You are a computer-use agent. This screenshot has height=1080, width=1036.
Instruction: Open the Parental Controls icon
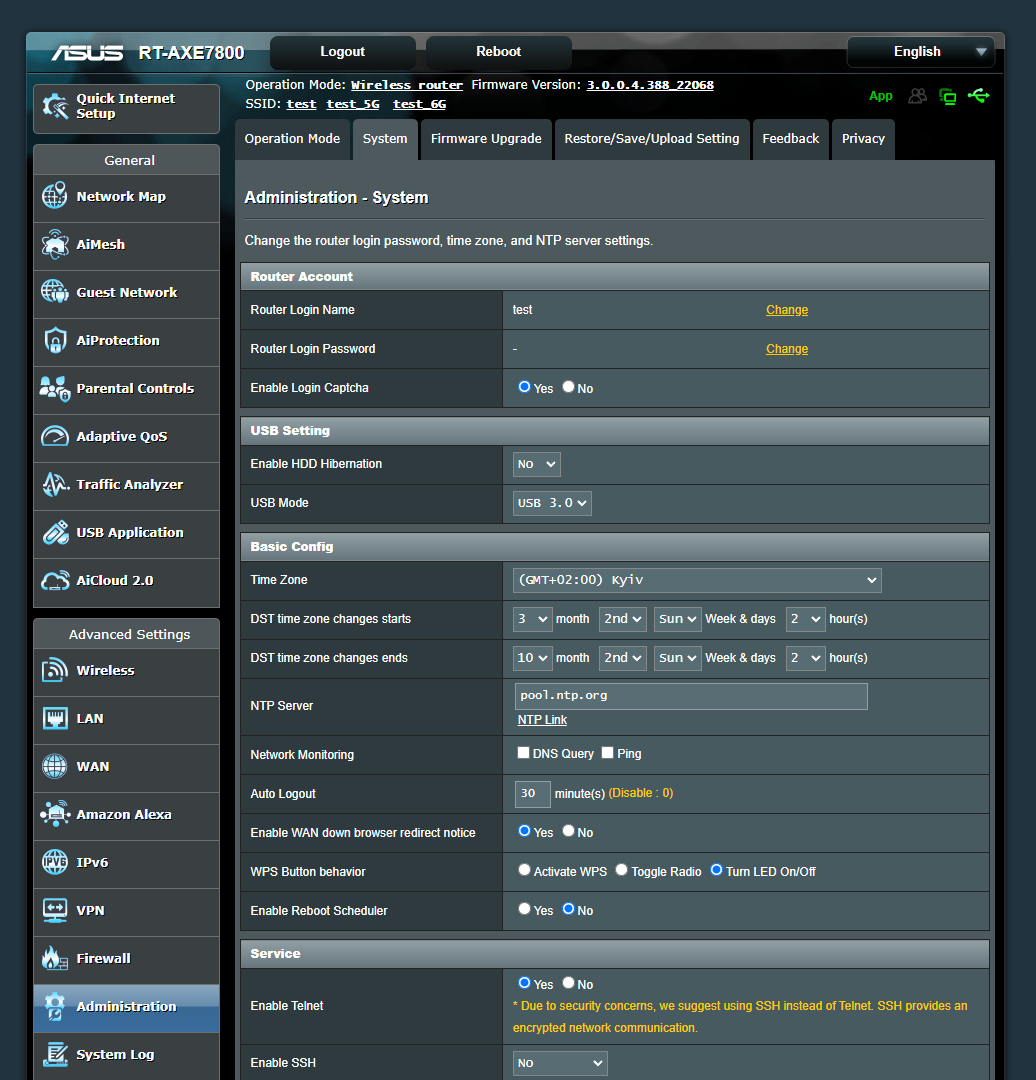point(55,388)
